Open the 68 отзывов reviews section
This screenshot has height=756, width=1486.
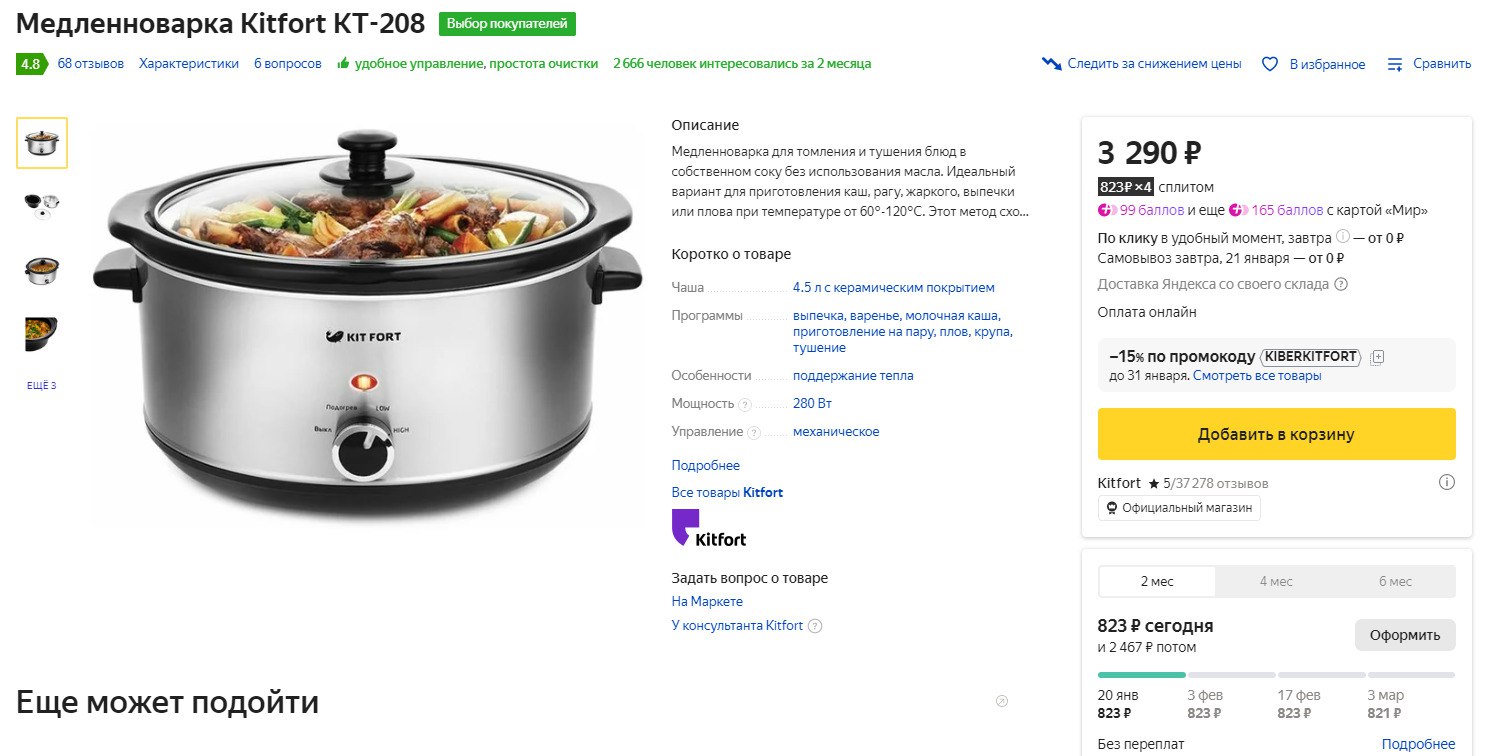pos(91,64)
